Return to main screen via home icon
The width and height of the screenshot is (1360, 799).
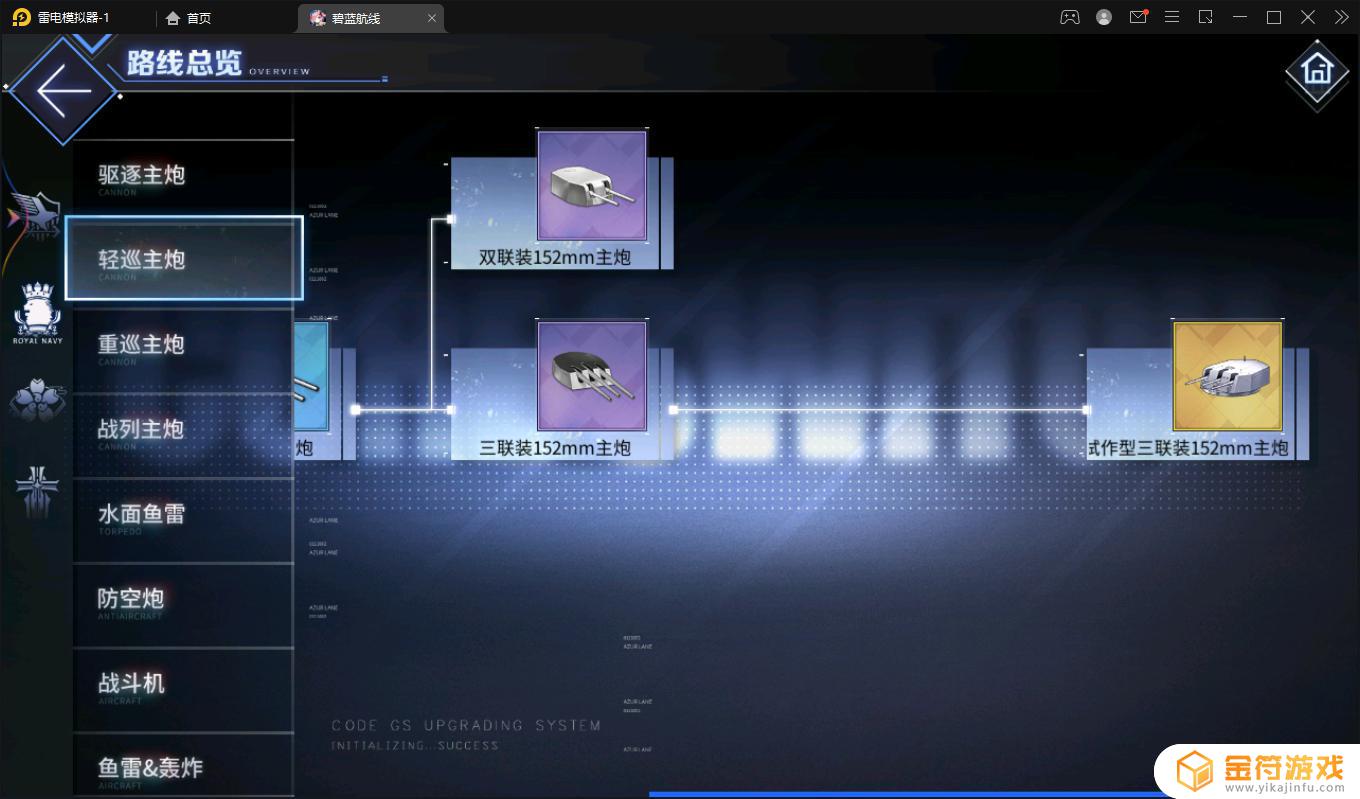coord(1317,69)
